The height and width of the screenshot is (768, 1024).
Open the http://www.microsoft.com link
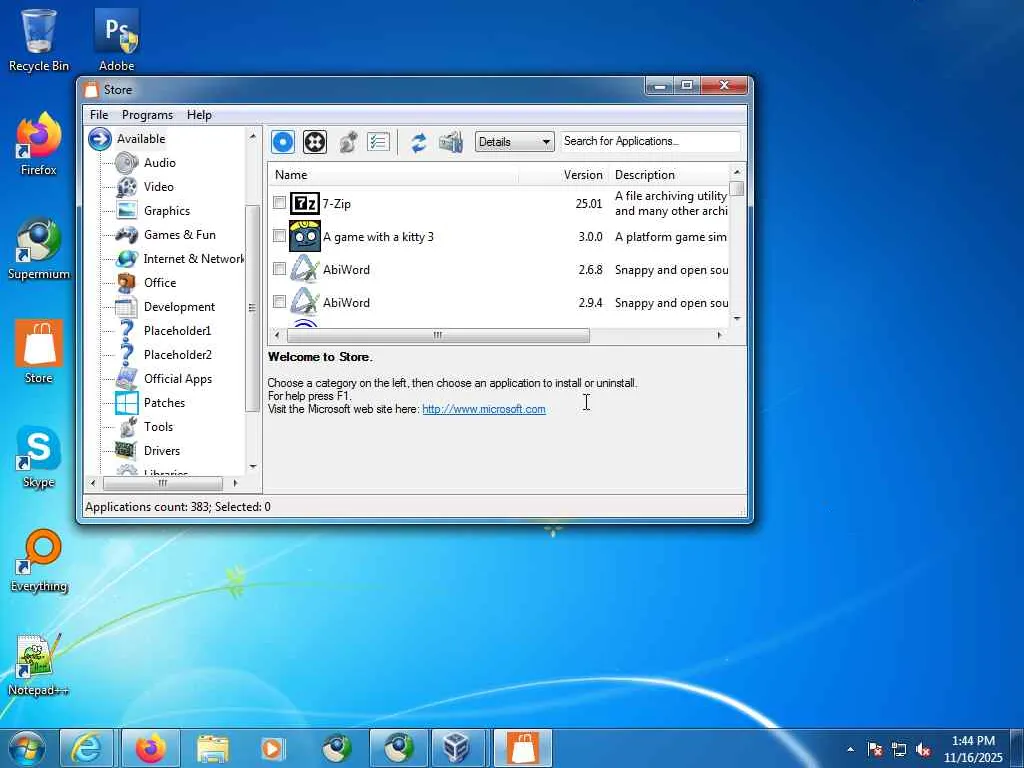(484, 409)
